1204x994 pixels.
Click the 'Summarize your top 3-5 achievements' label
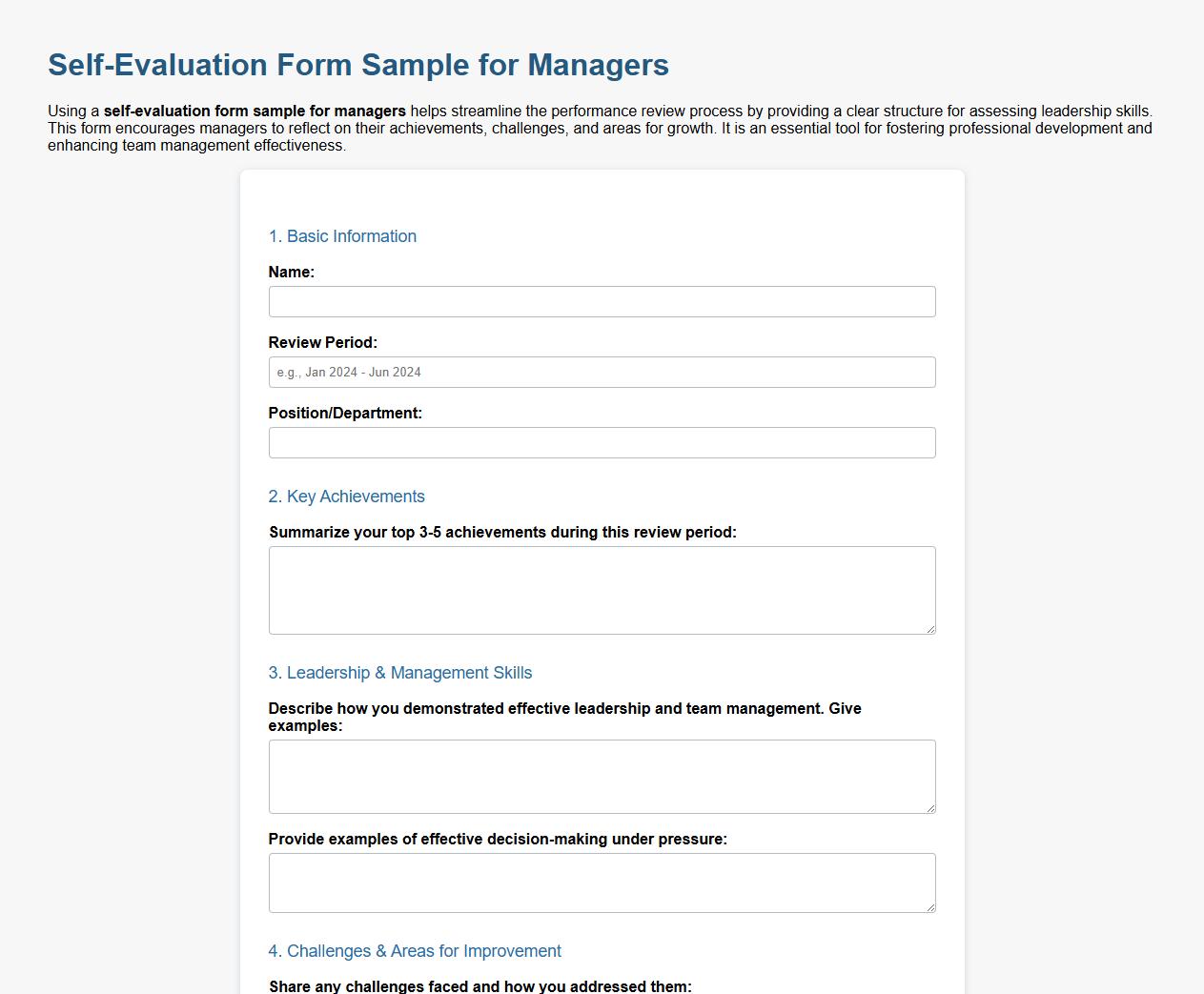pyautogui.click(x=502, y=532)
